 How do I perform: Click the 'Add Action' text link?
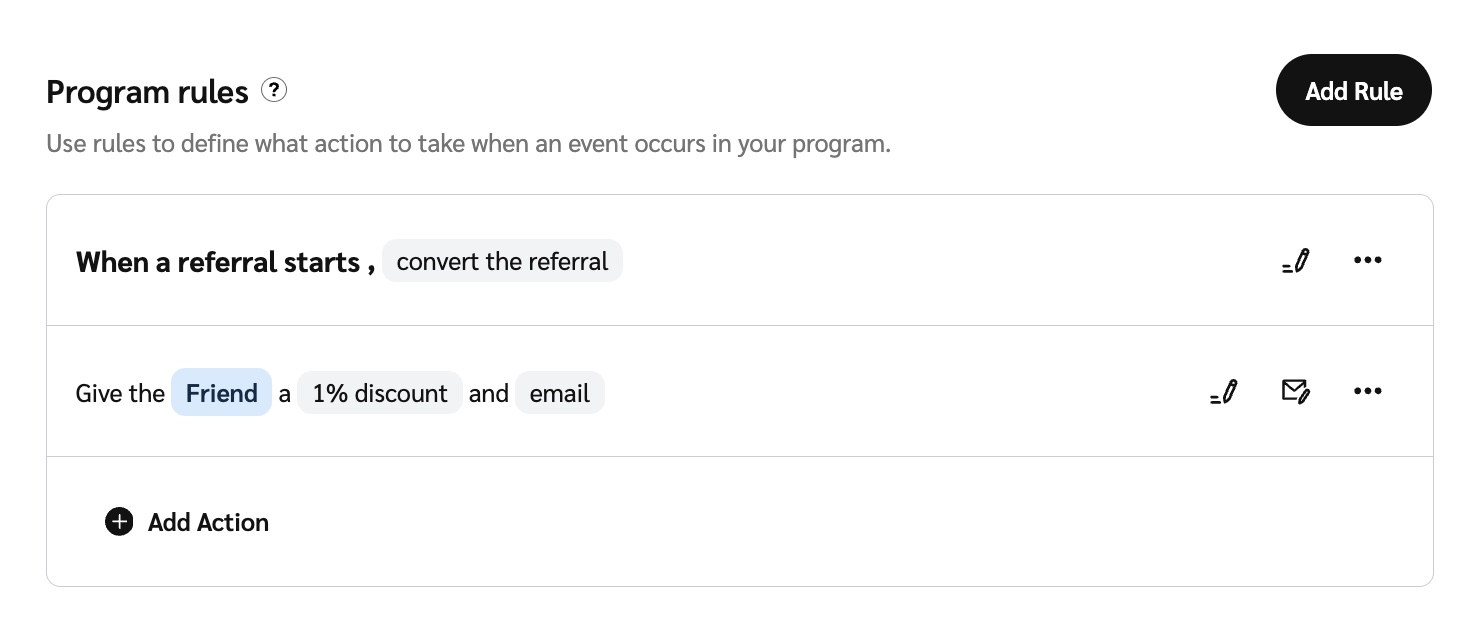[x=208, y=522]
